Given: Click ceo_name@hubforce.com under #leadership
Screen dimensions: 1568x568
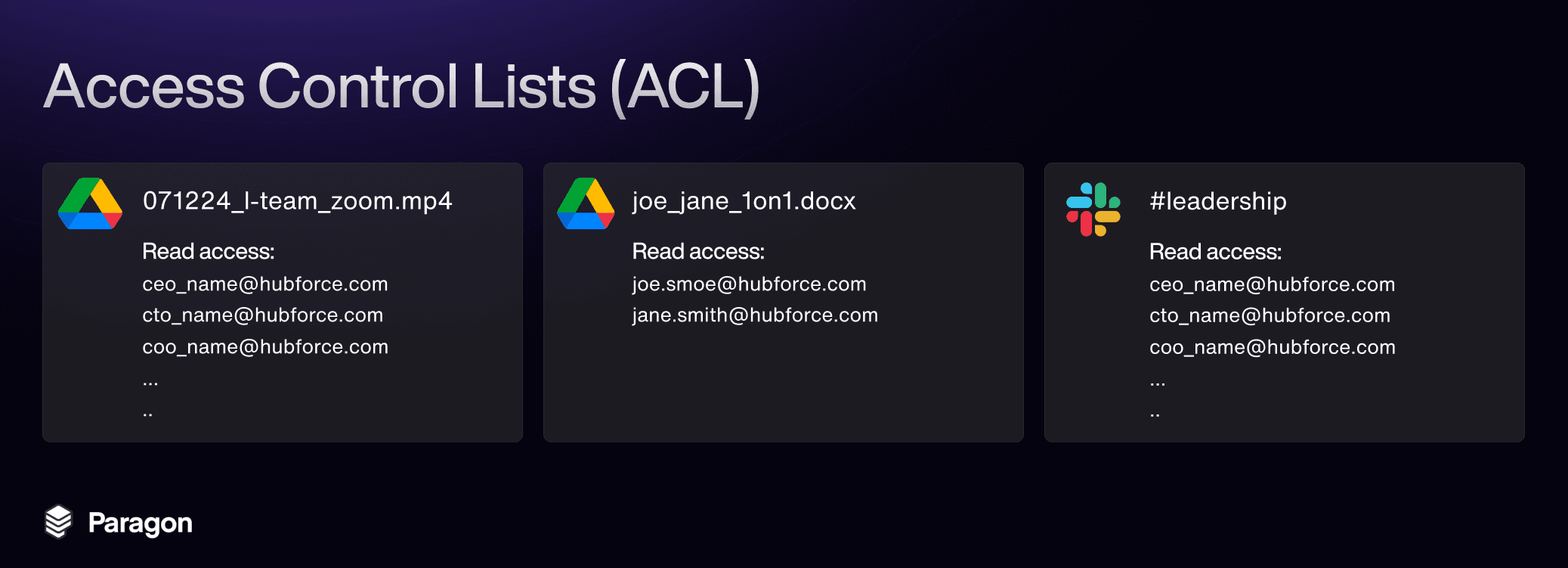Looking at the screenshot, I should (1272, 284).
